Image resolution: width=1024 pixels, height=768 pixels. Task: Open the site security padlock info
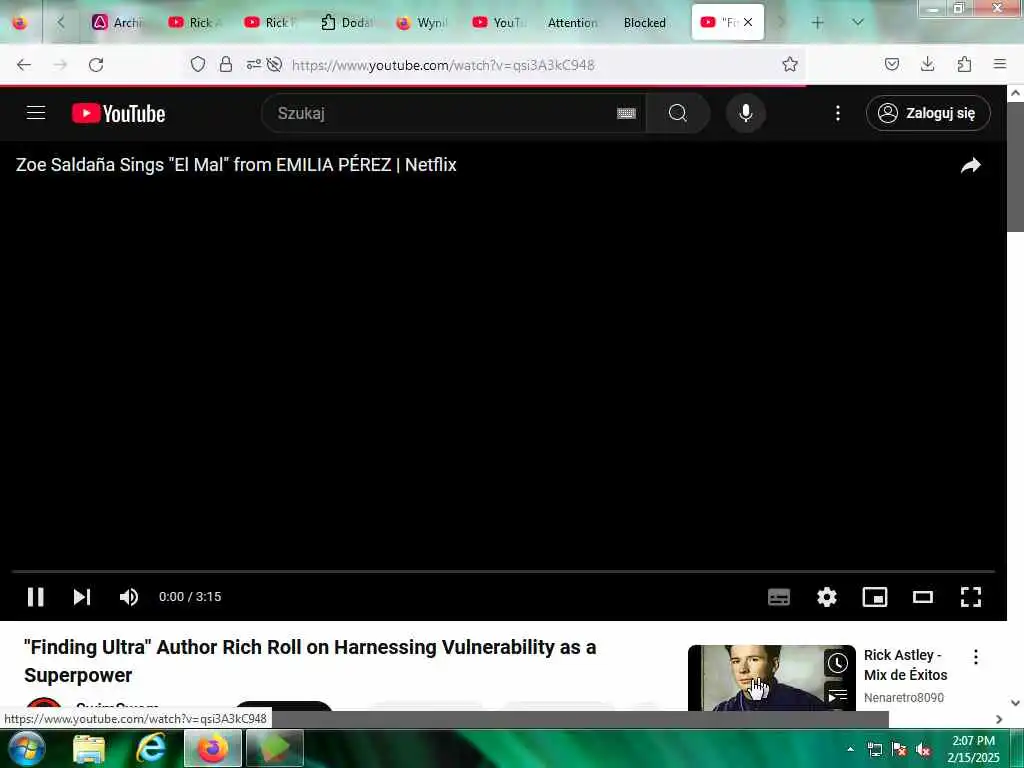226,64
